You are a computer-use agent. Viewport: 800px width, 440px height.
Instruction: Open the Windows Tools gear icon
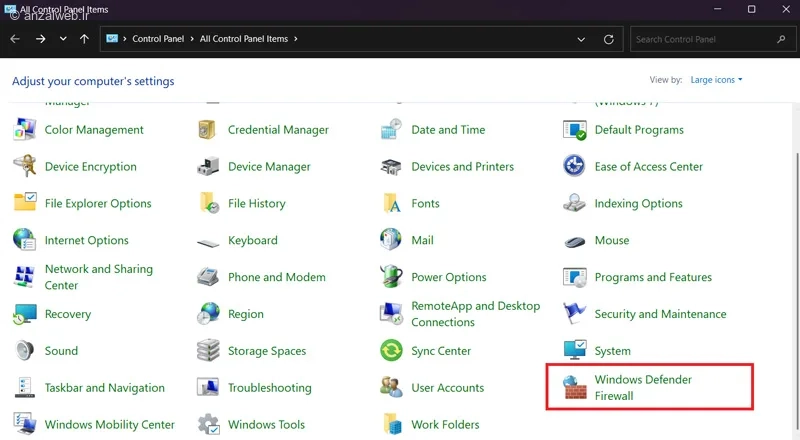(208, 424)
